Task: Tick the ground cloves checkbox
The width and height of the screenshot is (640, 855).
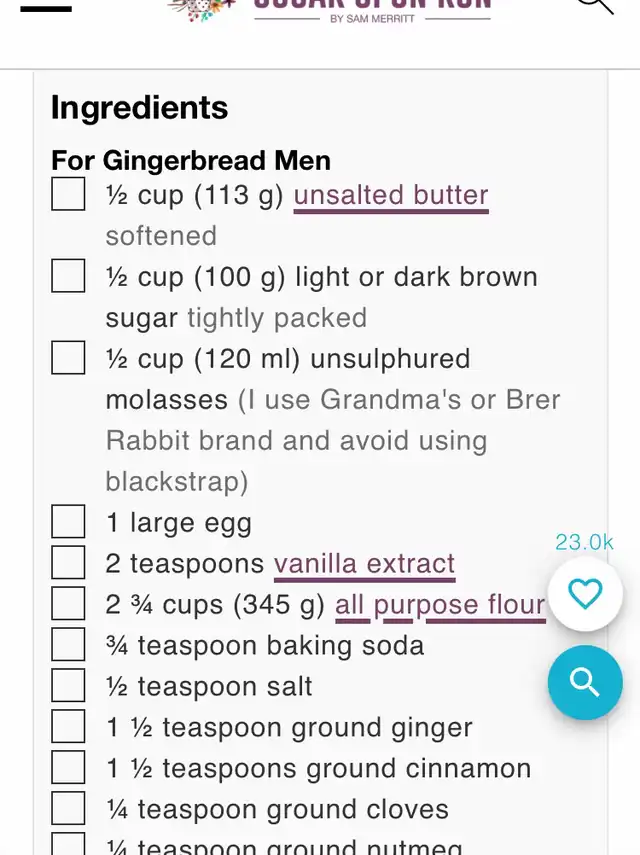Action: (x=68, y=808)
